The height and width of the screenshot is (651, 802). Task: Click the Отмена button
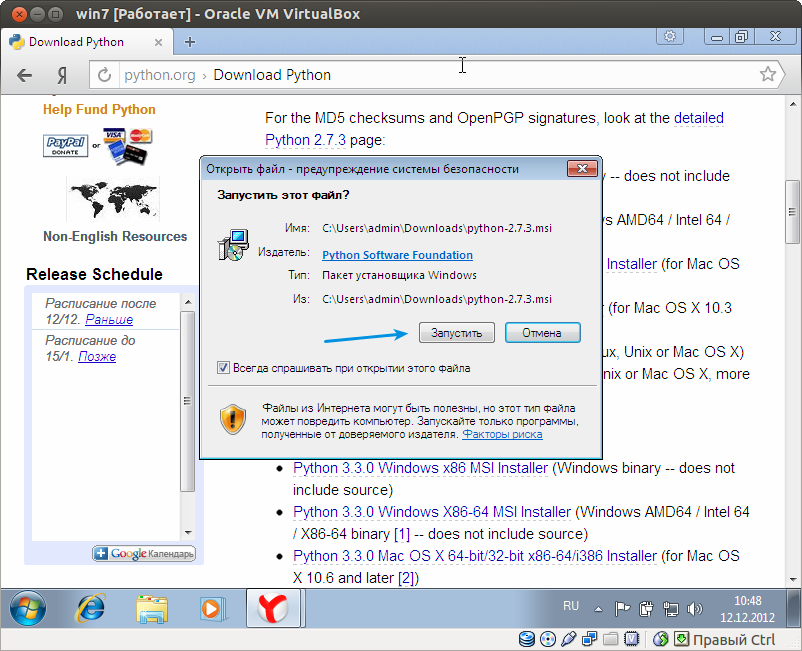point(542,333)
